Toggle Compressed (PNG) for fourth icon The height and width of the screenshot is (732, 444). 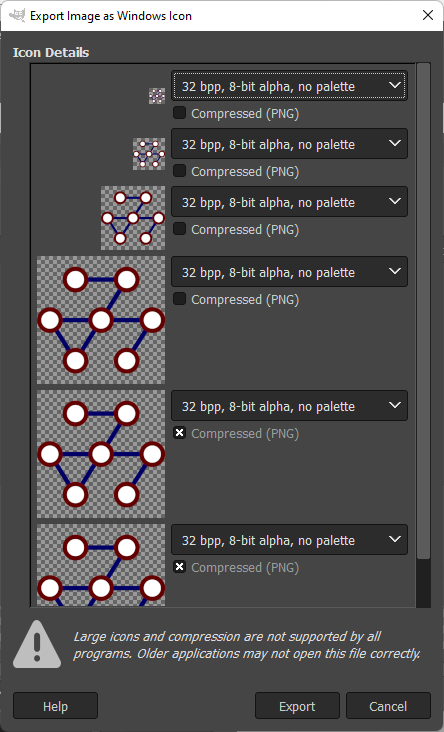(x=179, y=299)
